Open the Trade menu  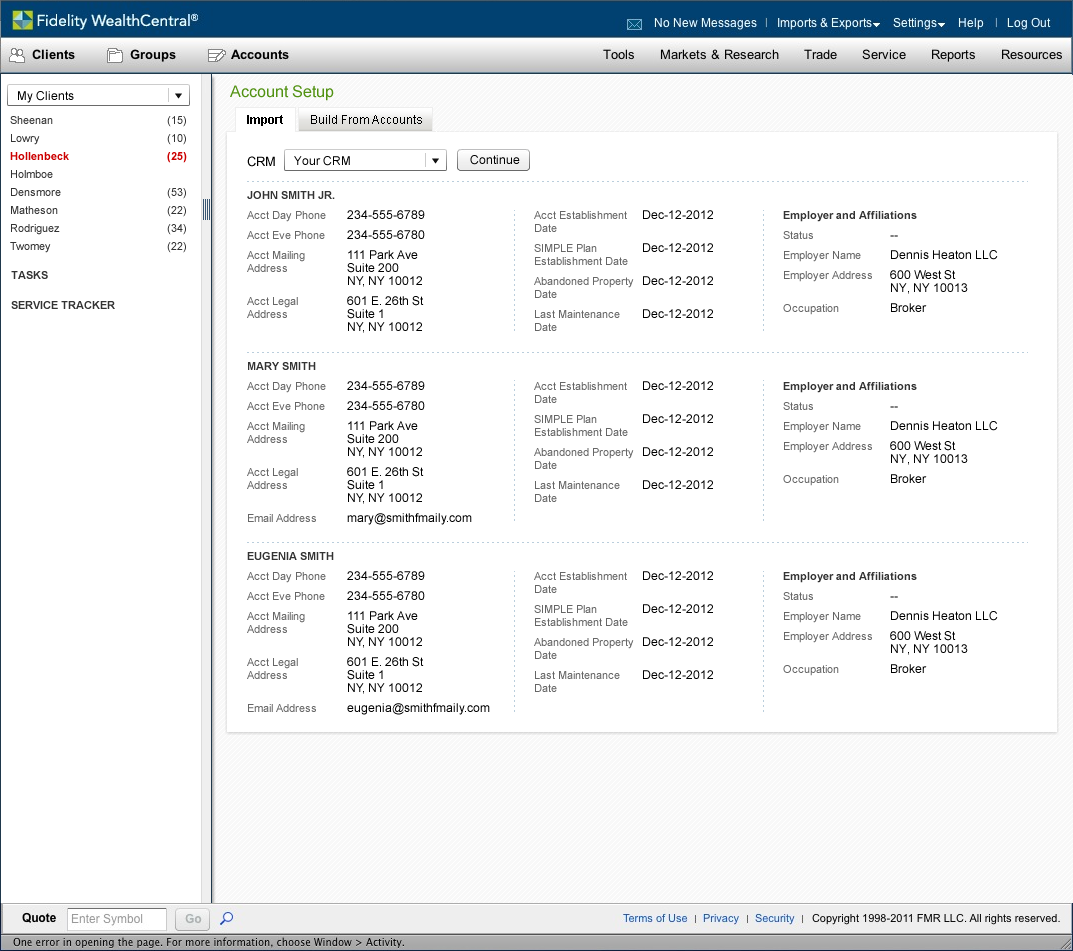tap(820, 55)
